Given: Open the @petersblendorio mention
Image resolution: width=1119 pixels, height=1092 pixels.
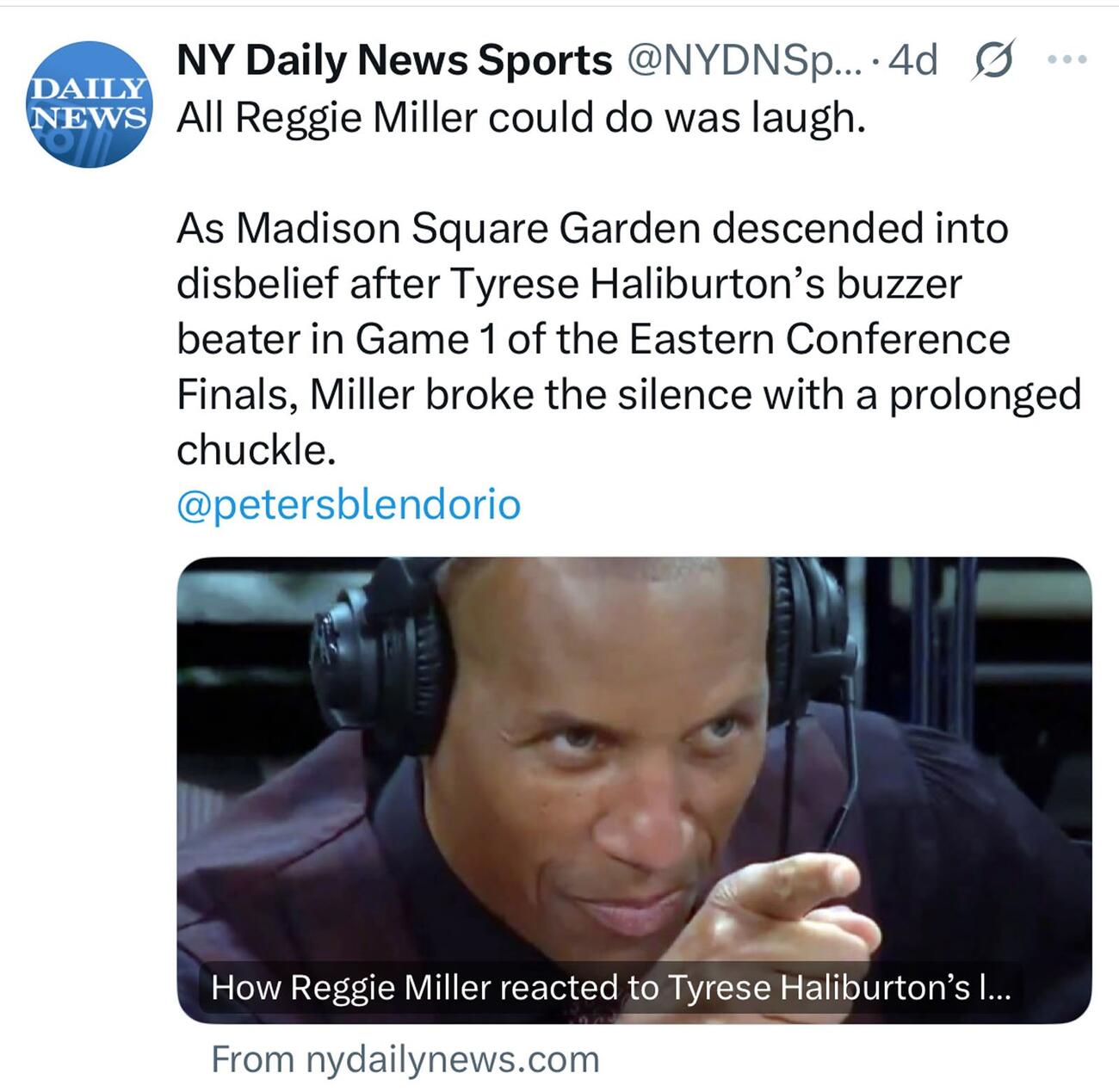Looking at the screenshot, I should point(349,504).
